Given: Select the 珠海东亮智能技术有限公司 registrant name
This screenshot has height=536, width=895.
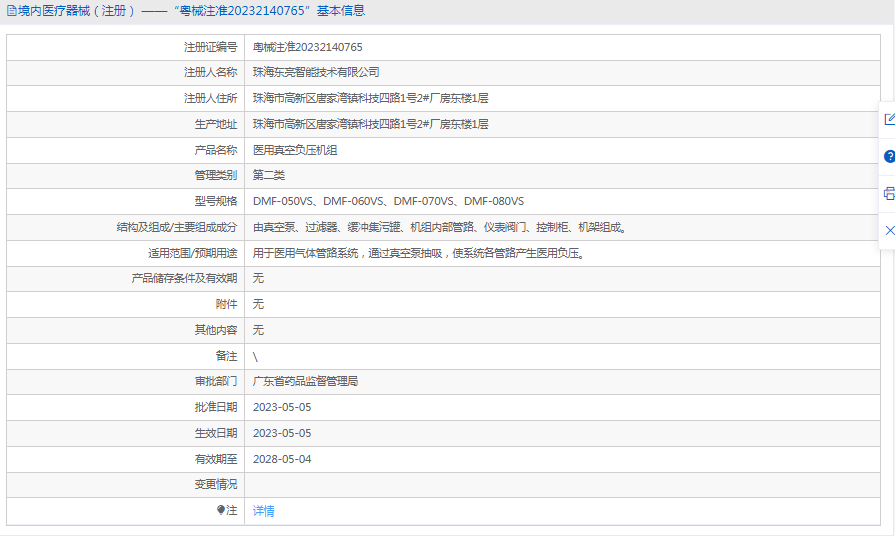Looking at the screenshot, I should coord(316,72).
